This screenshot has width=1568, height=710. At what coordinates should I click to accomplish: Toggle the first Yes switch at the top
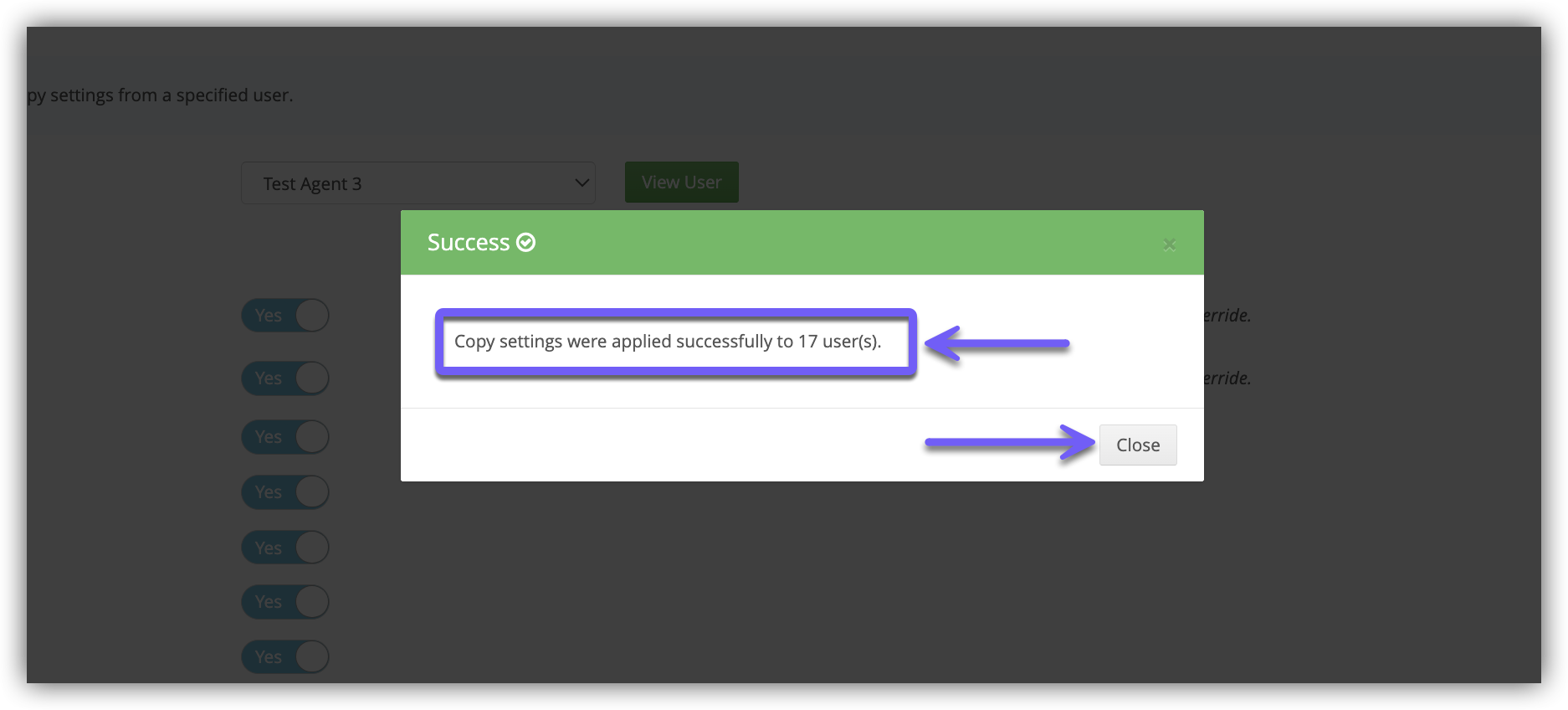[x=285, y=316]
